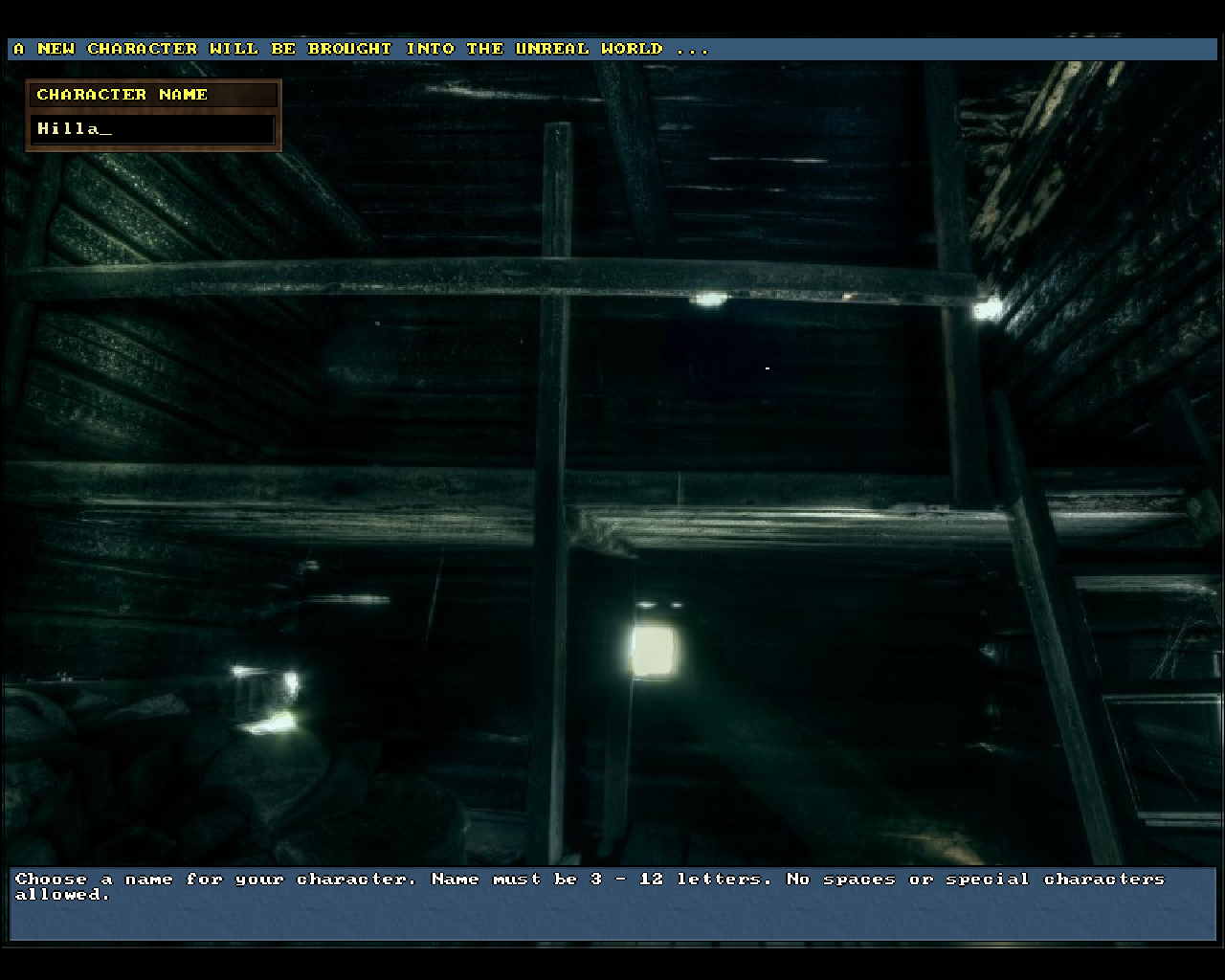Click the upper horizontal wooden beam

[x=479, y=278]
